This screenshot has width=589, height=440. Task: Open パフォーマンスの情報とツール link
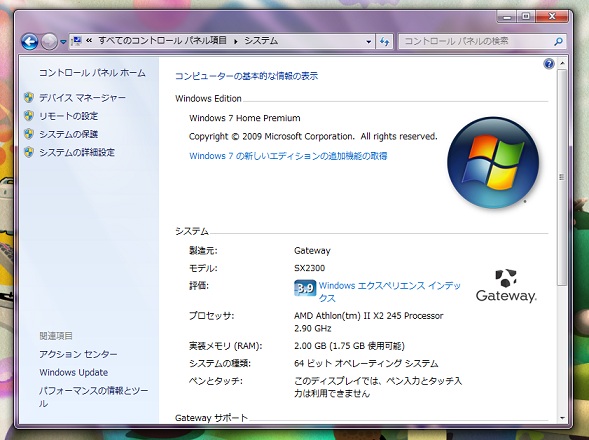(x=94, y=397)
